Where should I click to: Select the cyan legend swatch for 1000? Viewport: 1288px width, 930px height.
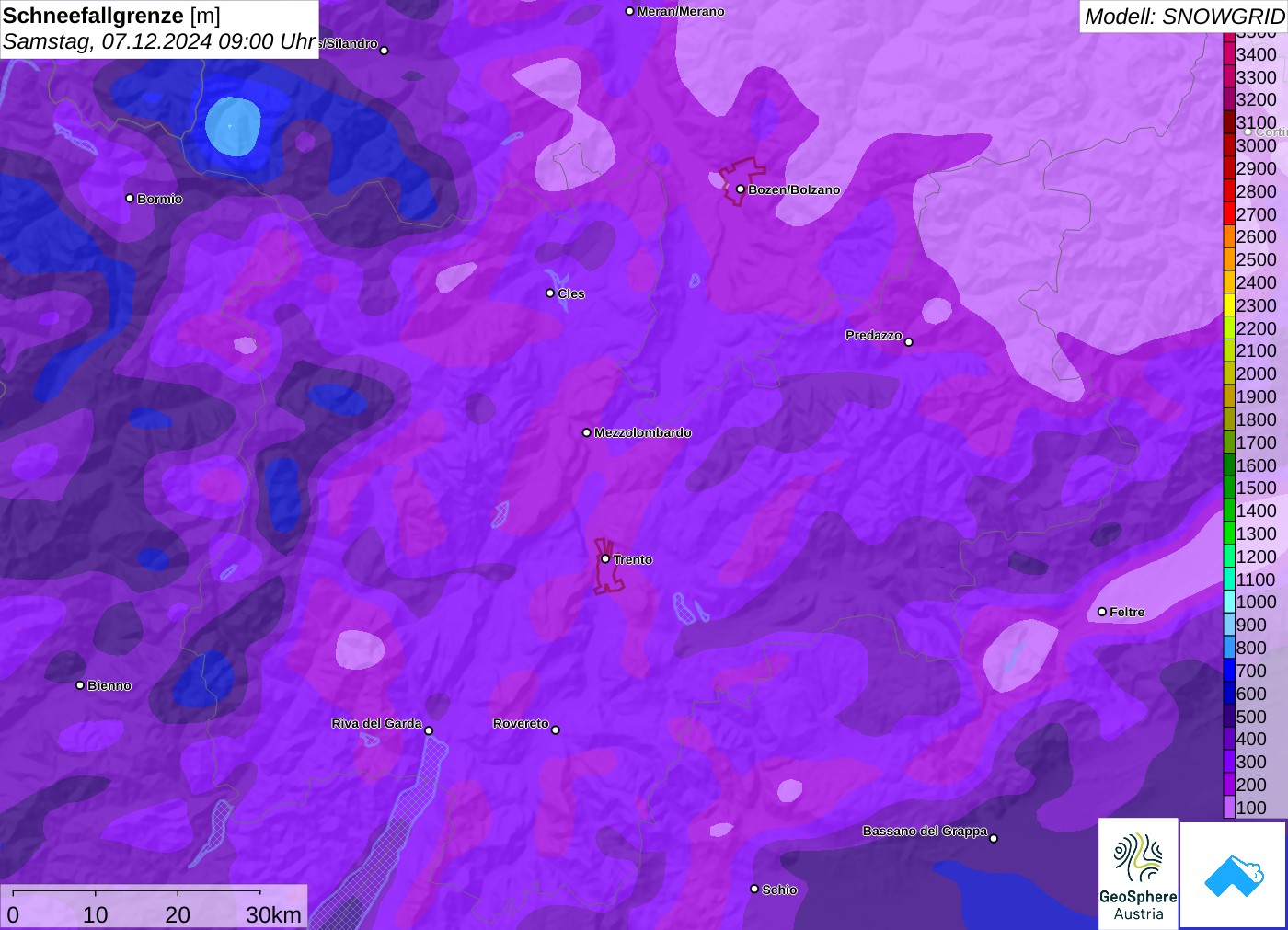click(1229, 602)
